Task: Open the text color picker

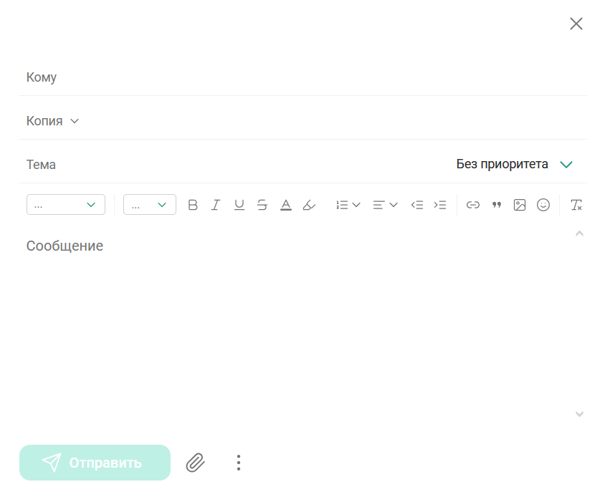Action: pyautogui.click(x=286, y=205)
